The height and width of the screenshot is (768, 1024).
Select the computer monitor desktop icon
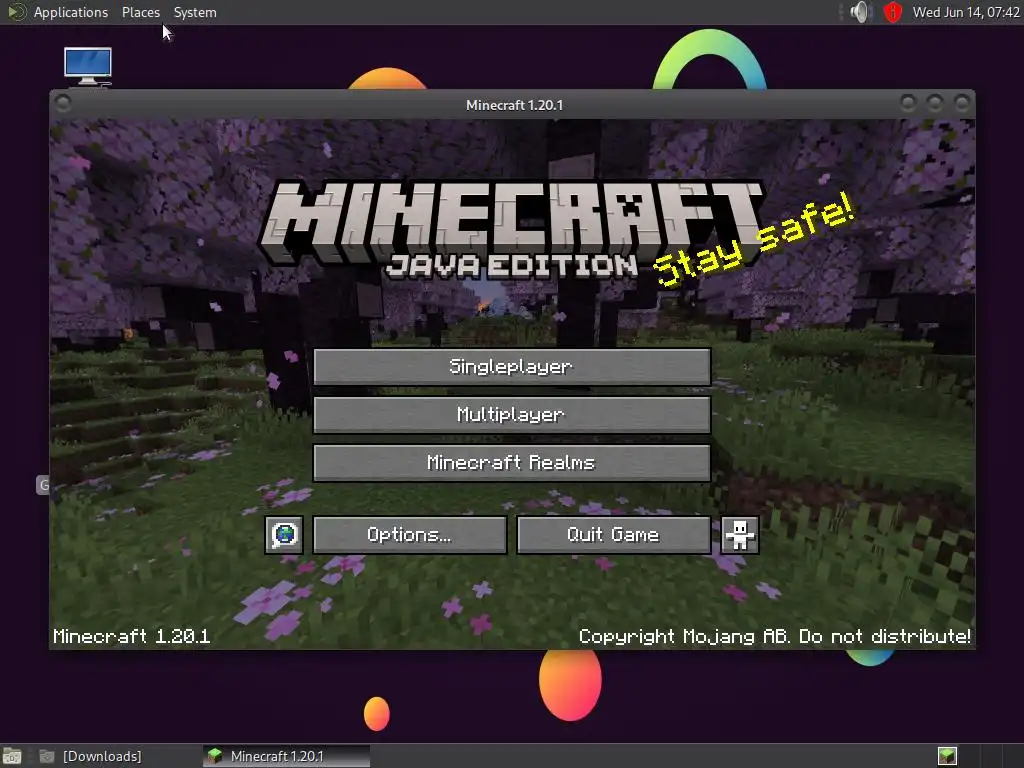tap(88, 66)
